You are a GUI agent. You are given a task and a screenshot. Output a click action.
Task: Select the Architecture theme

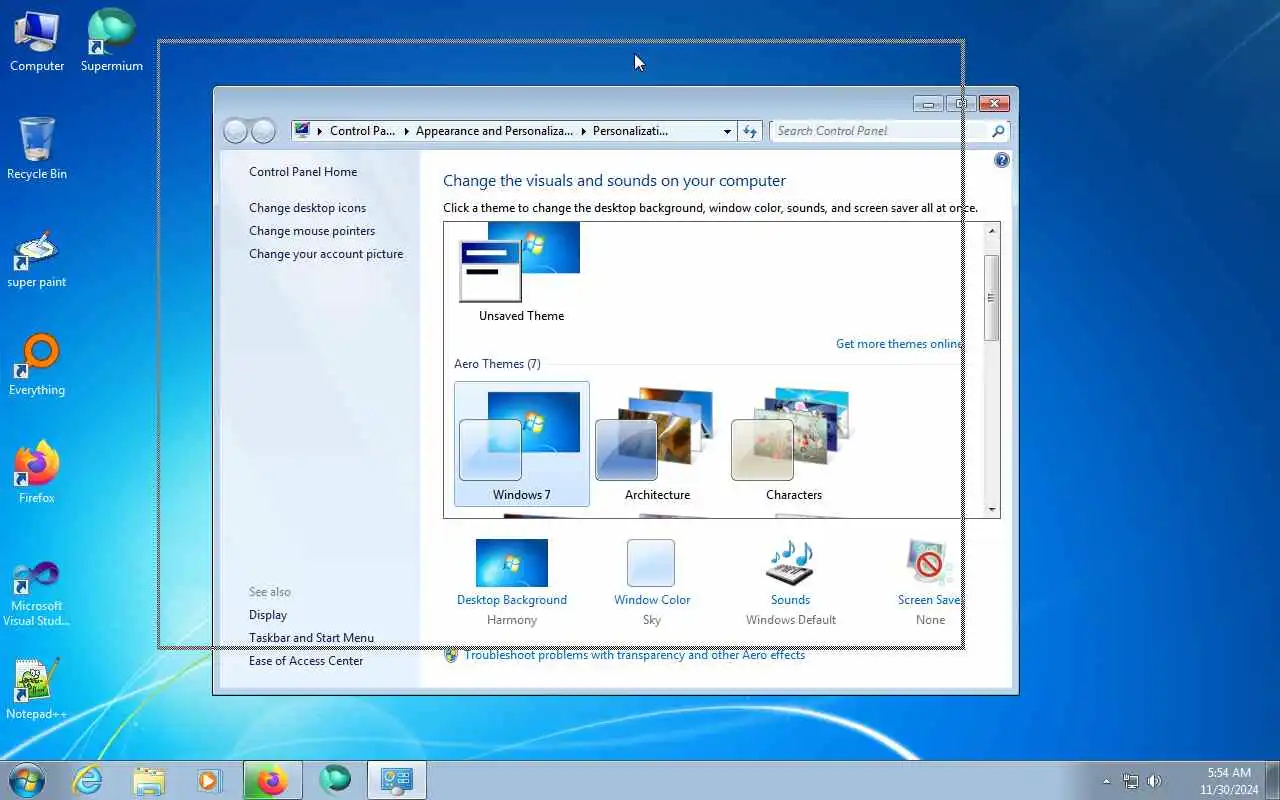click(657, 444)
